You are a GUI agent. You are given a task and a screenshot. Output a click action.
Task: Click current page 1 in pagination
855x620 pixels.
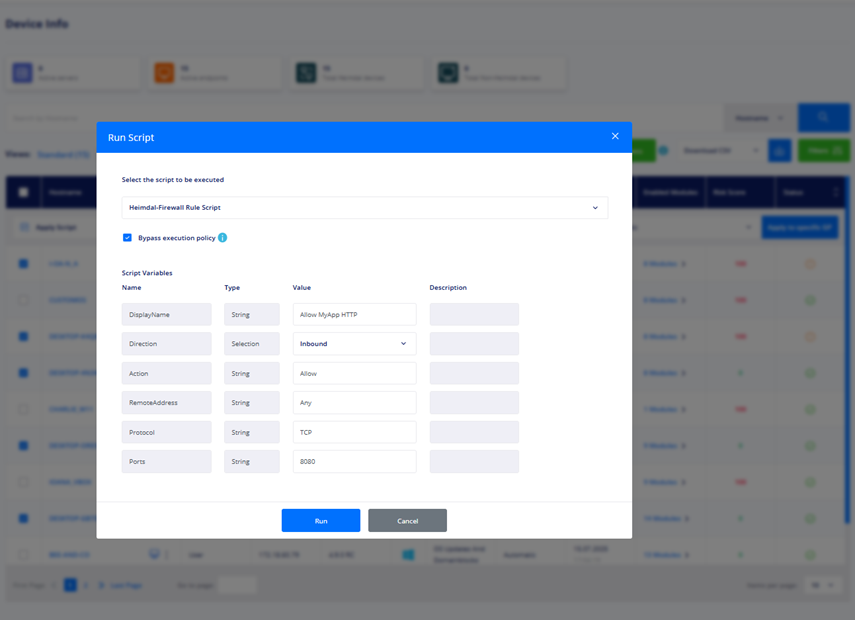point(70,585)
